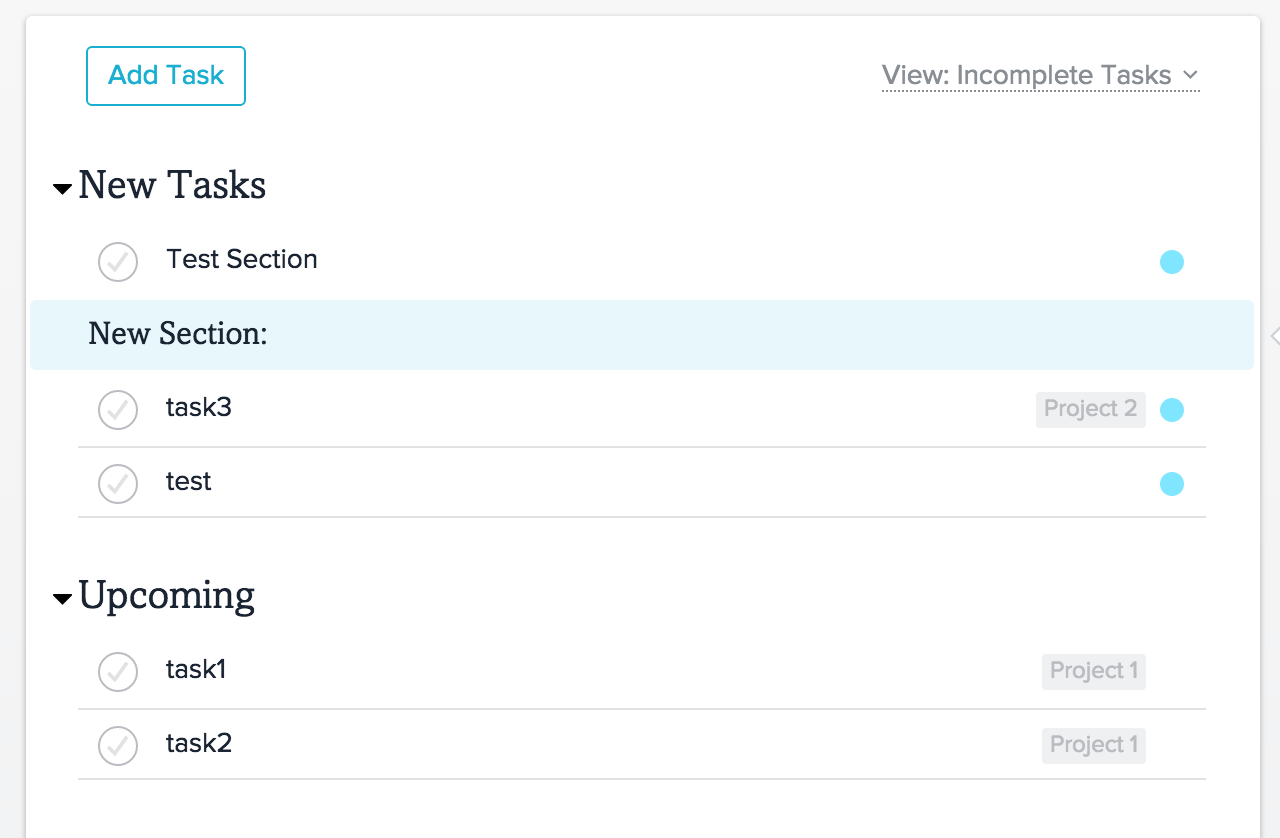Click the pane arrow at right edge
Viewport: 1280px width, 838px height.
[x=1274, y=336]
